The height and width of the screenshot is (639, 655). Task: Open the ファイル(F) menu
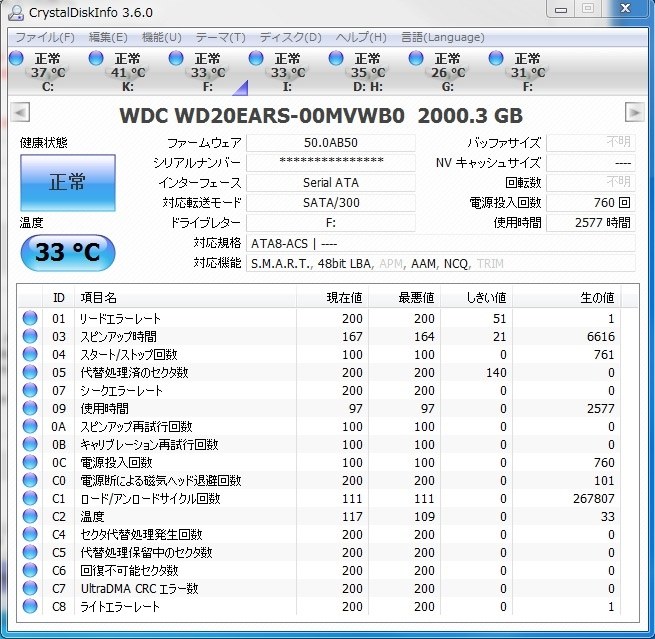tap(45, 38)
